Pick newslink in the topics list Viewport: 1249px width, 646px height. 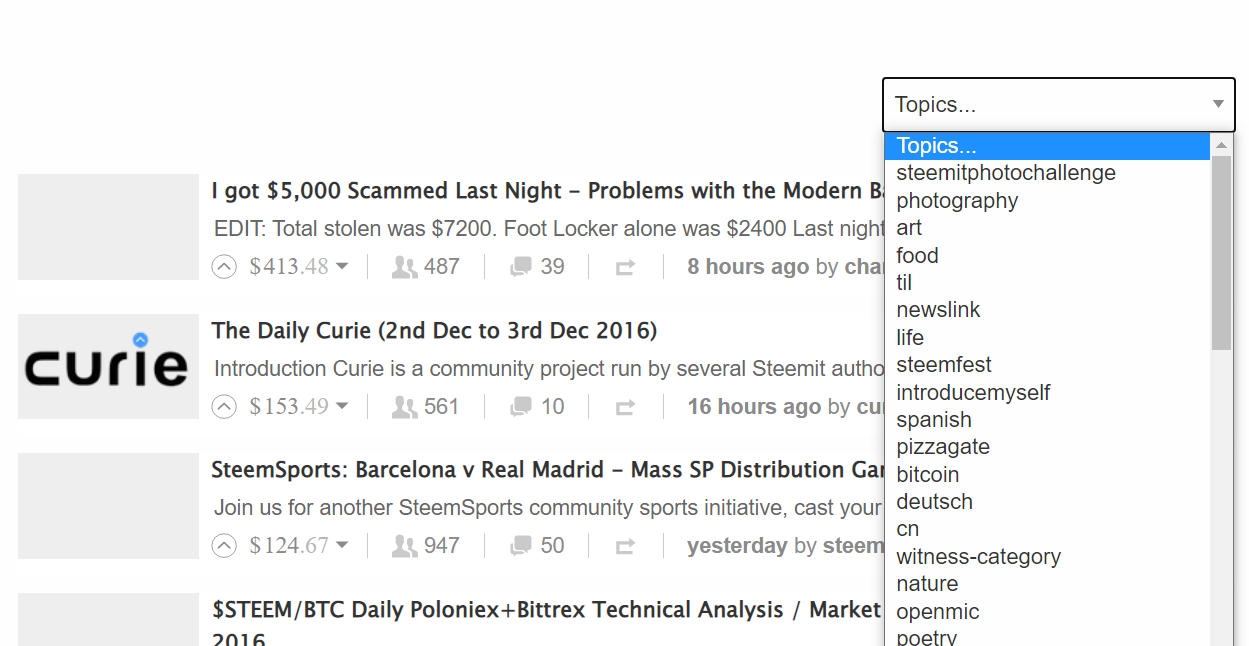tap(1047, 310)
